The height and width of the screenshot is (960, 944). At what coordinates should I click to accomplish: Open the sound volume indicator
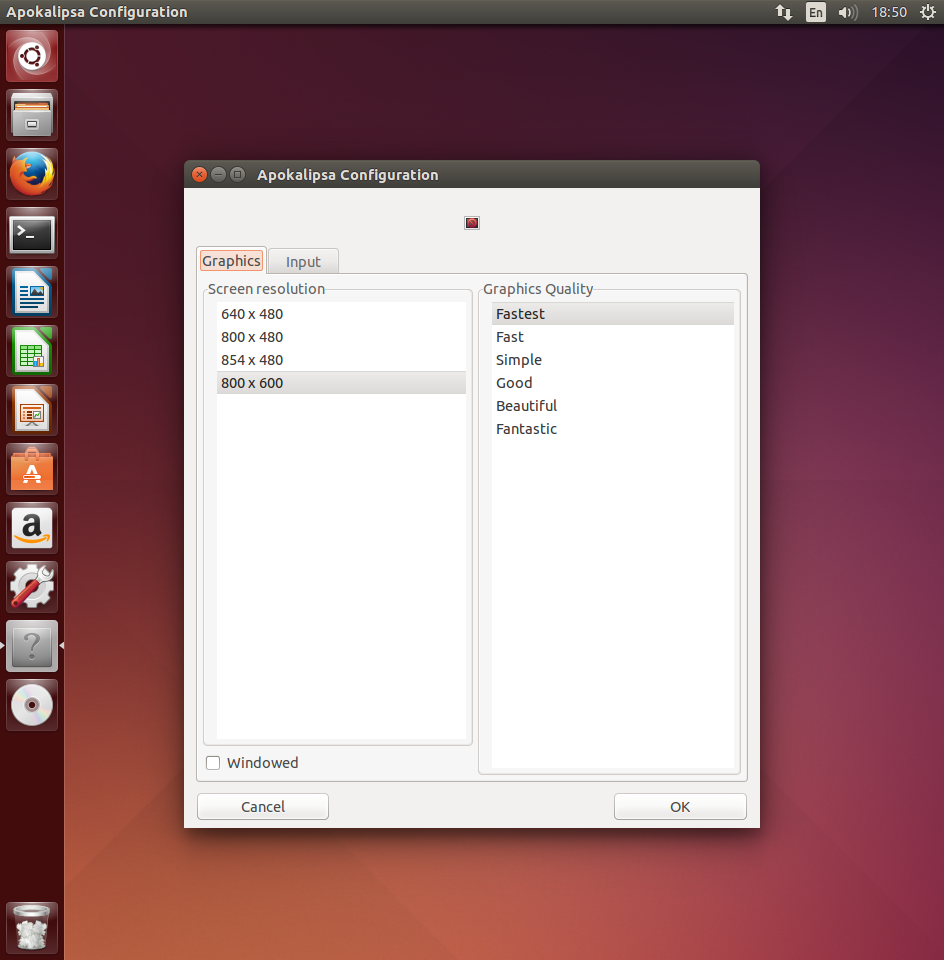(x=848, y=12)
